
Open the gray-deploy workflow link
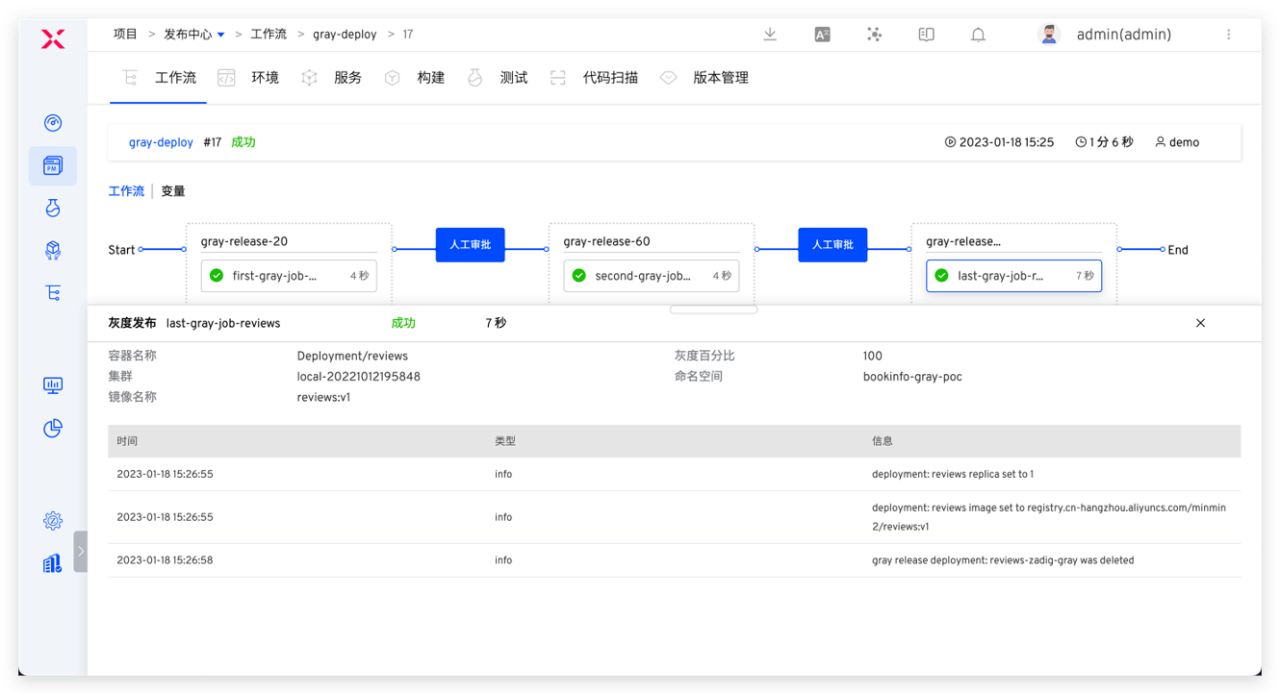(x=161, y=142)
